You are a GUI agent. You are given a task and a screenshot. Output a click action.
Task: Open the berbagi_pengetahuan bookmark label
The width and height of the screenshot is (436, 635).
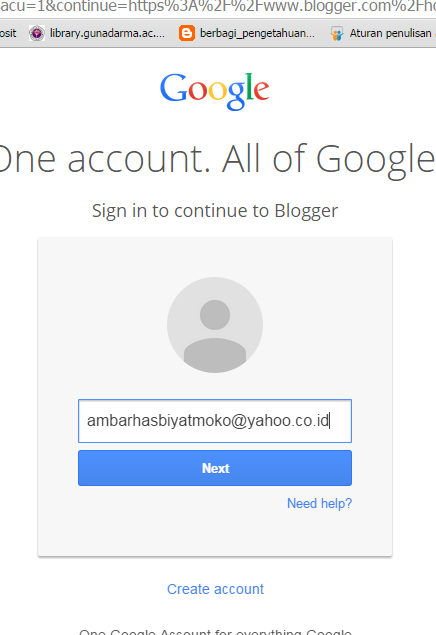tap(257, 33)
